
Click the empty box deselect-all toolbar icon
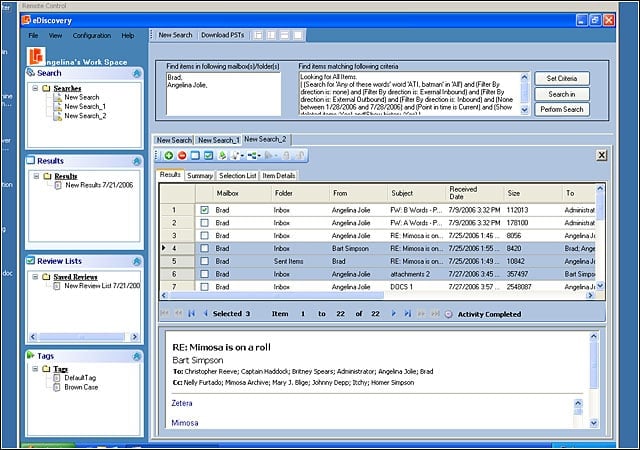click(195, 156)
